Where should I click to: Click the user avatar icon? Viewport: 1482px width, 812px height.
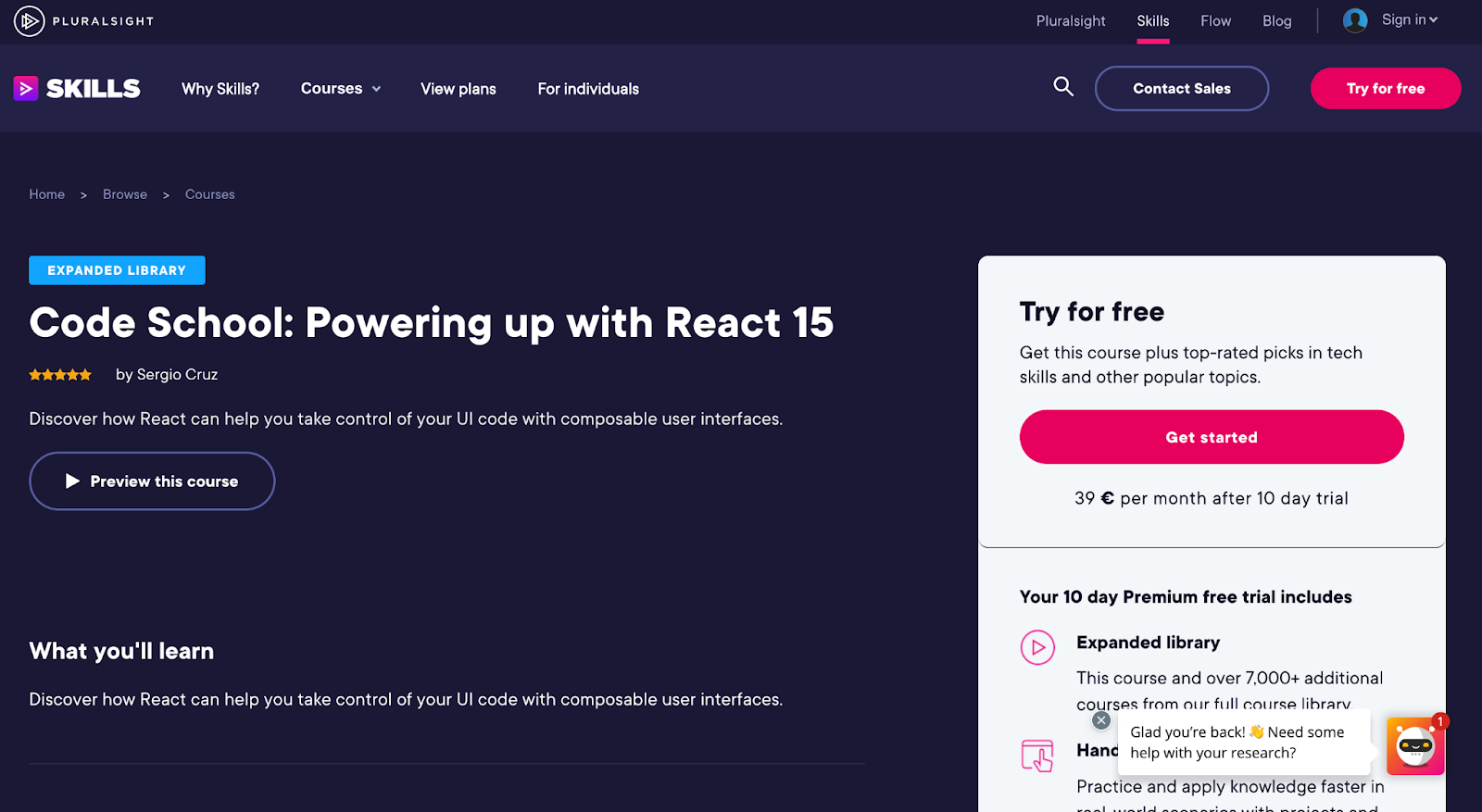pos(1355,20)
